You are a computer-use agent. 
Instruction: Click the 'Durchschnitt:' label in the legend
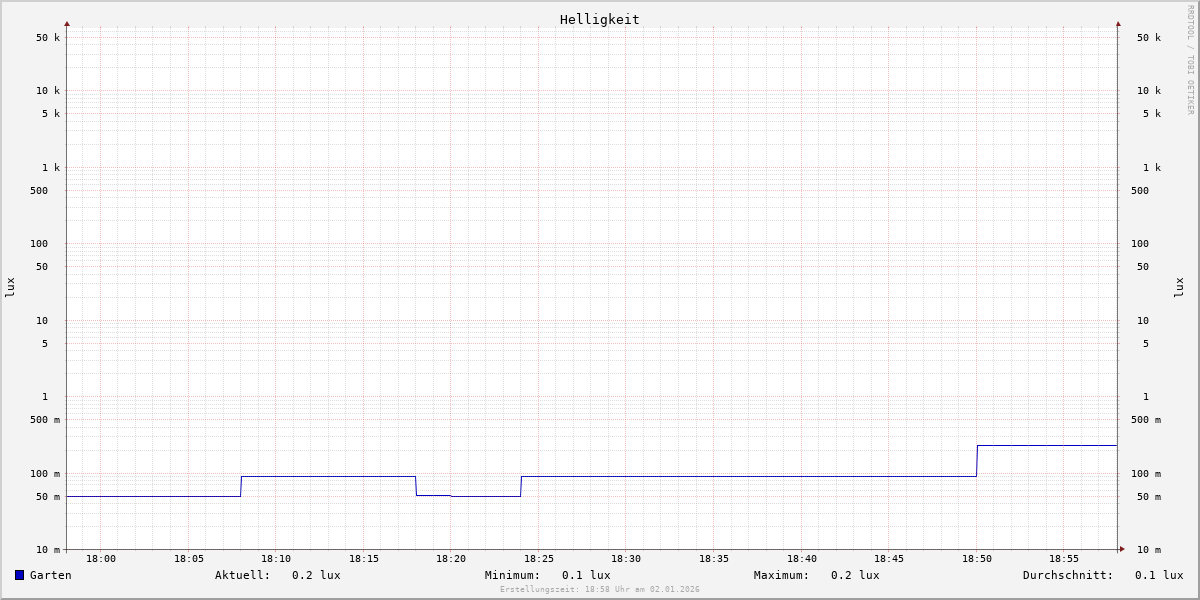[1068, 575]
